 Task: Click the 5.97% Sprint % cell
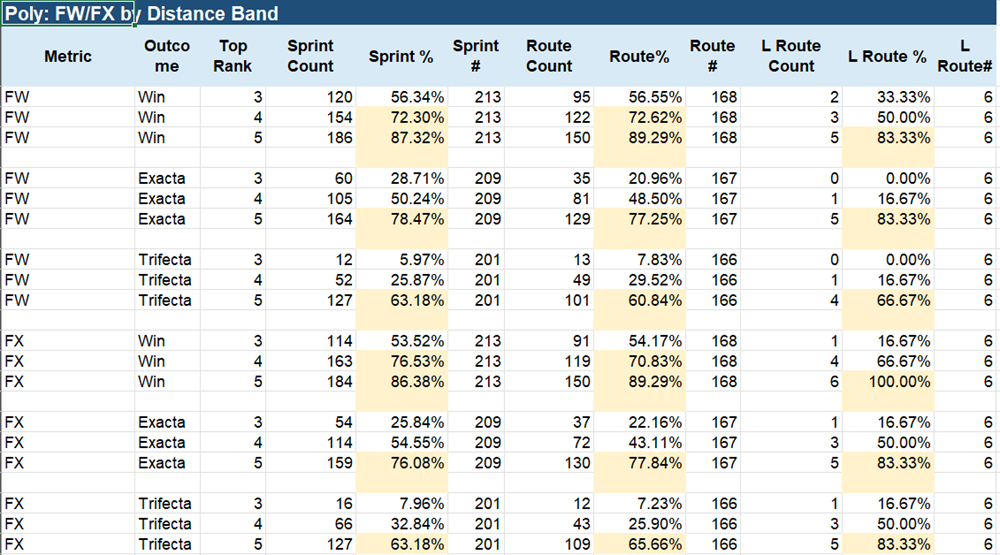pyautogui.click(x=401, y=260)
